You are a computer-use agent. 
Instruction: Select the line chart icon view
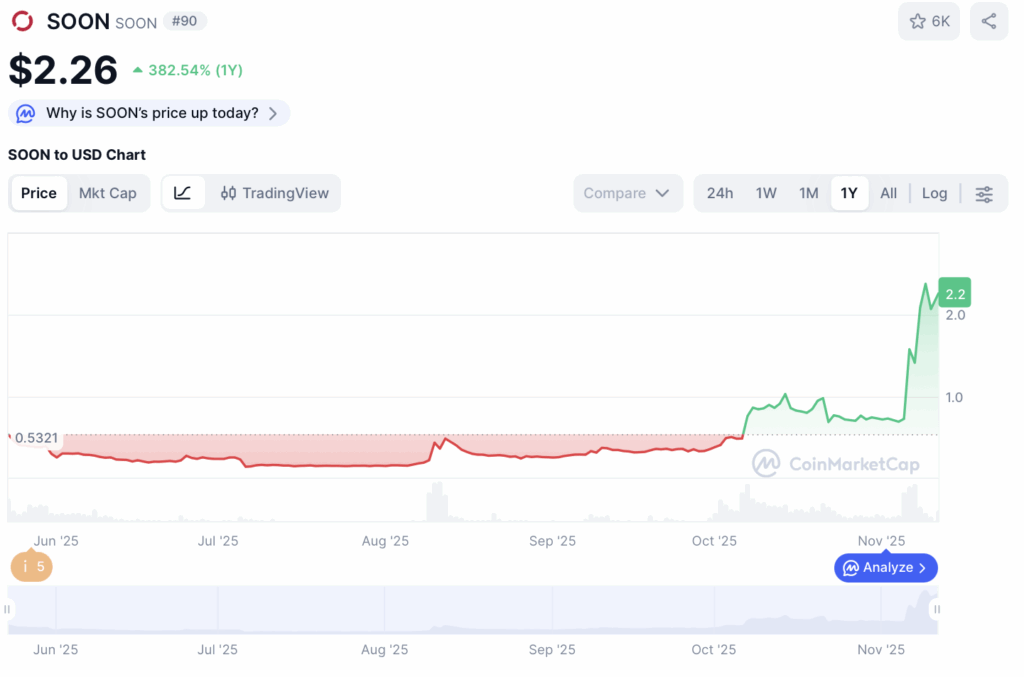183,193
